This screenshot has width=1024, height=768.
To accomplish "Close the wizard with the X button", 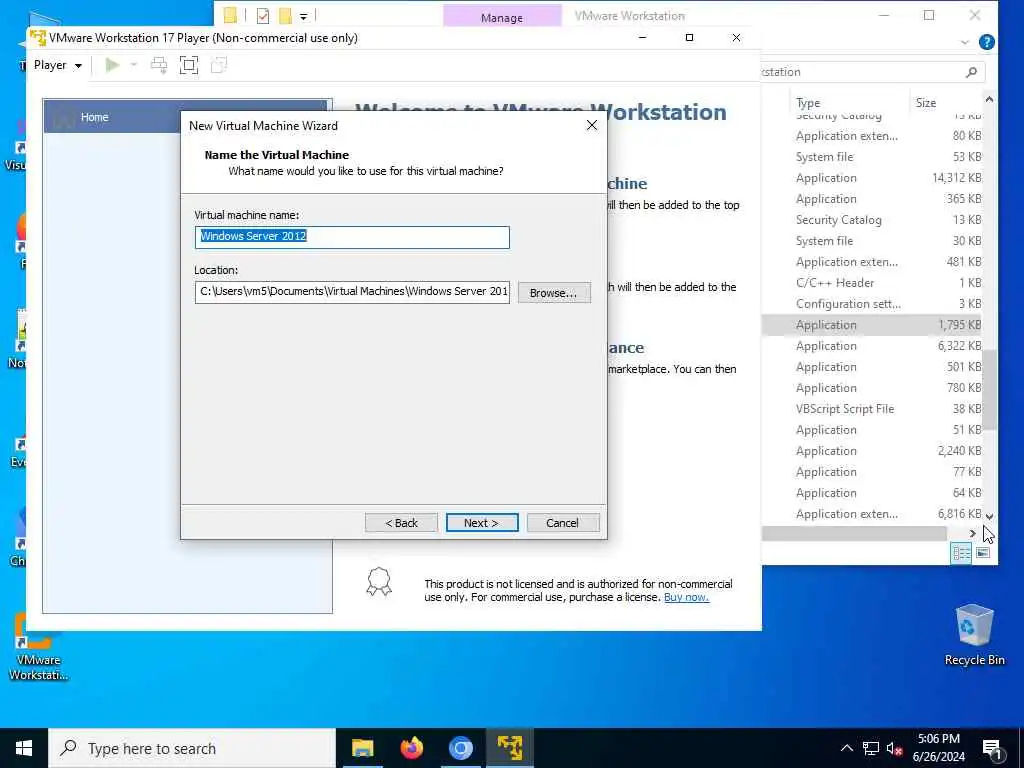I will [592, 125].
